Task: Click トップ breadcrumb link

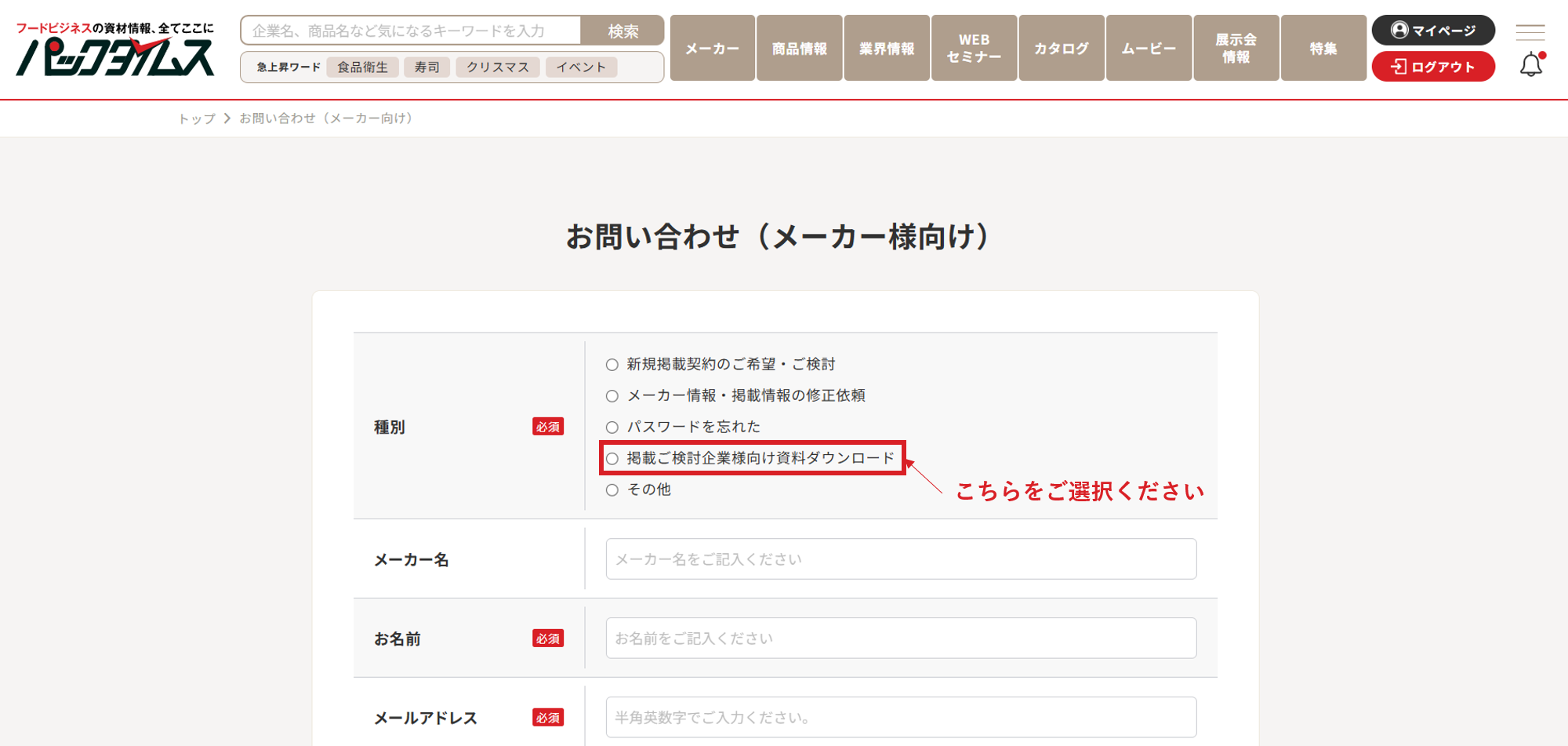Action: click(196, 118)
